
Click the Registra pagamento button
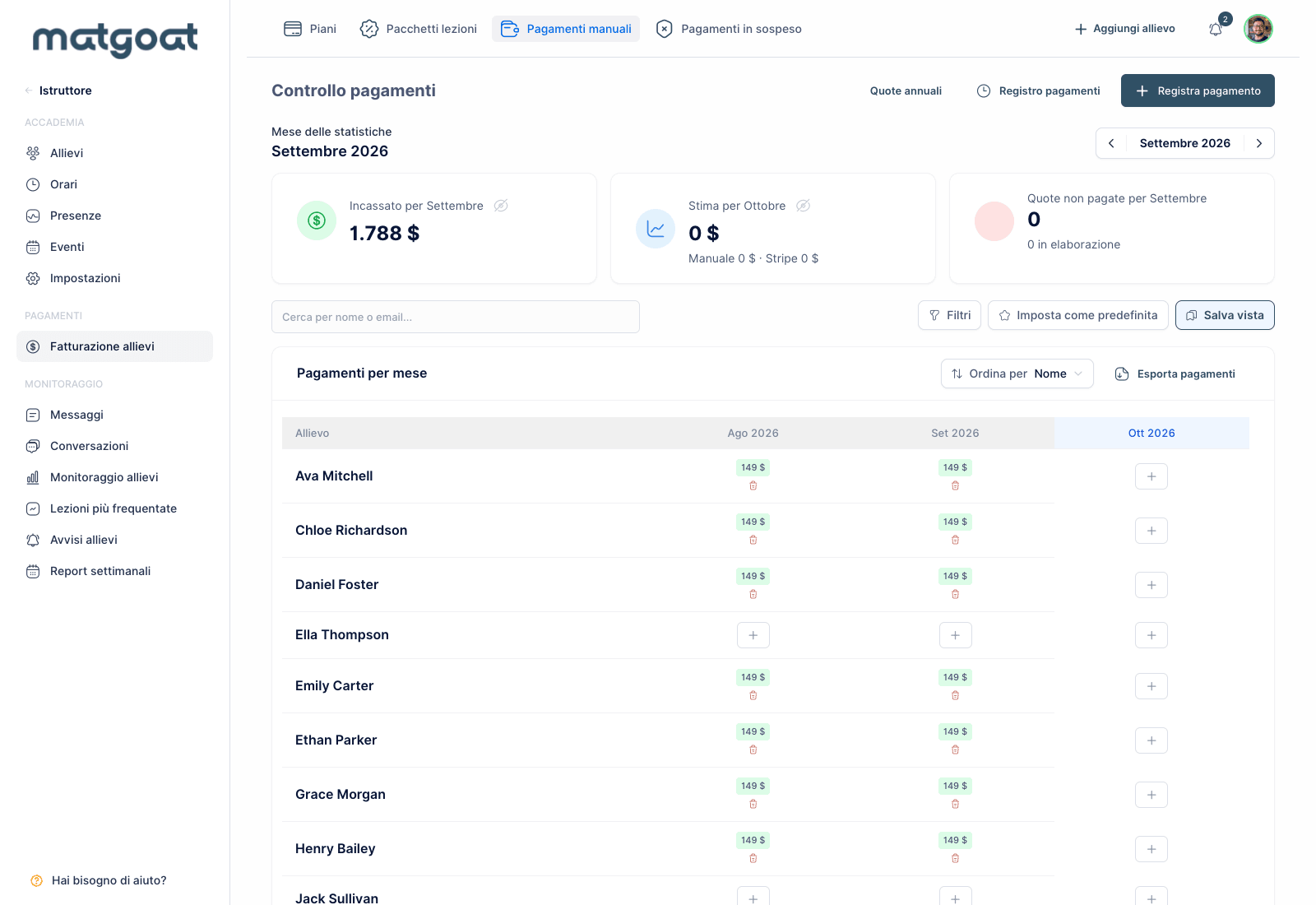point(1198,90)
